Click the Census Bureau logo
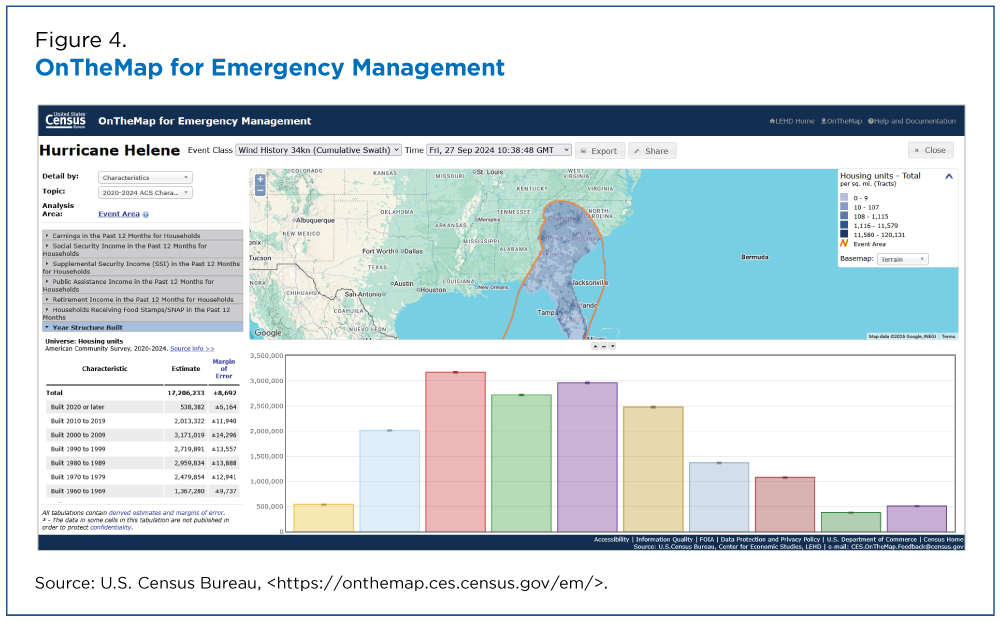Viewport: 1000px width, 623px height. pyautogui.click(x=65, y=120)
